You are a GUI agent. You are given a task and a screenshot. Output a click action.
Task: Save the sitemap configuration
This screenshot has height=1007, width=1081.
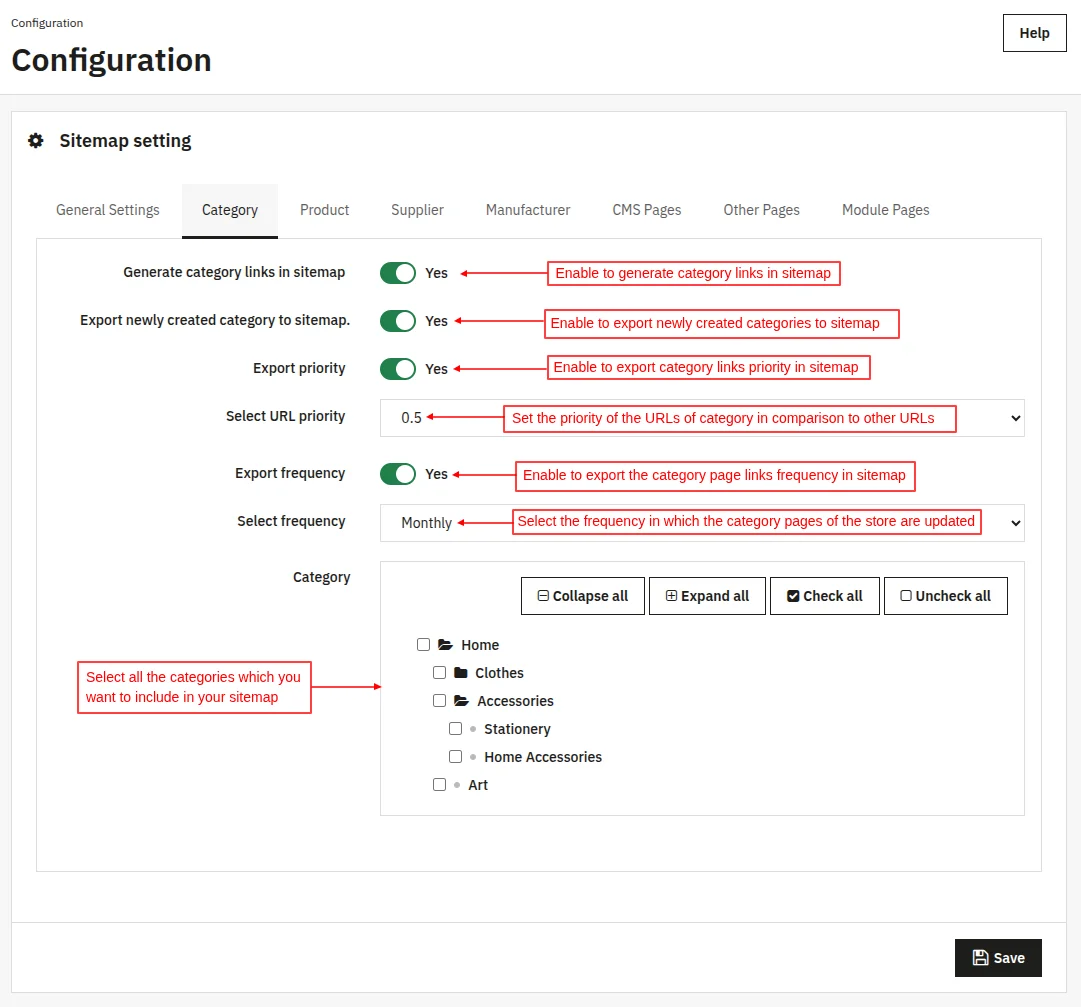[x=998, y=958]
